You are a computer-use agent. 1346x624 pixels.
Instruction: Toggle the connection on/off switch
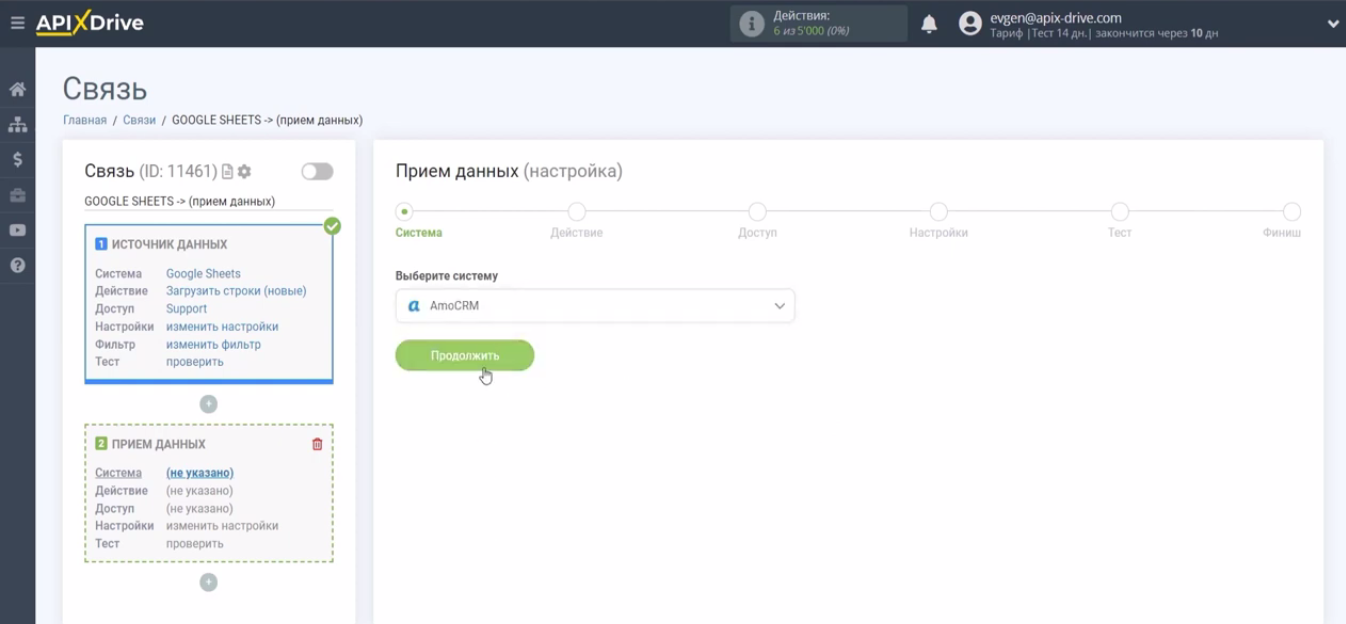click(317, 172)
